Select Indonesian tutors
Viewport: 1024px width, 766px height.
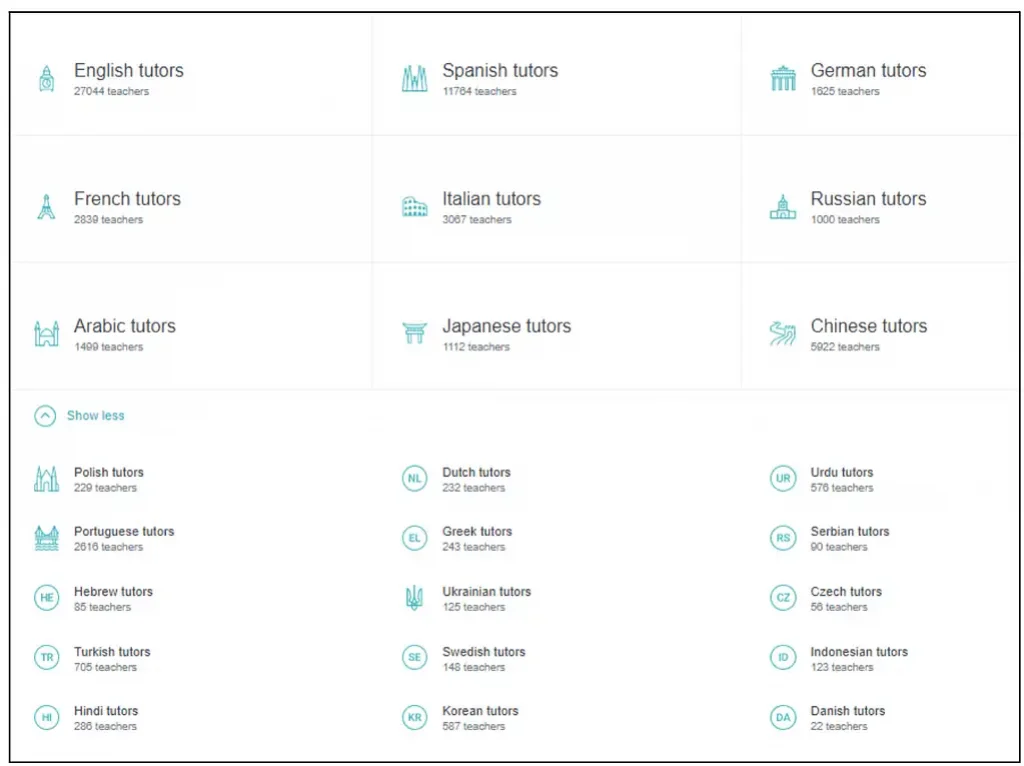coord(859,652)
